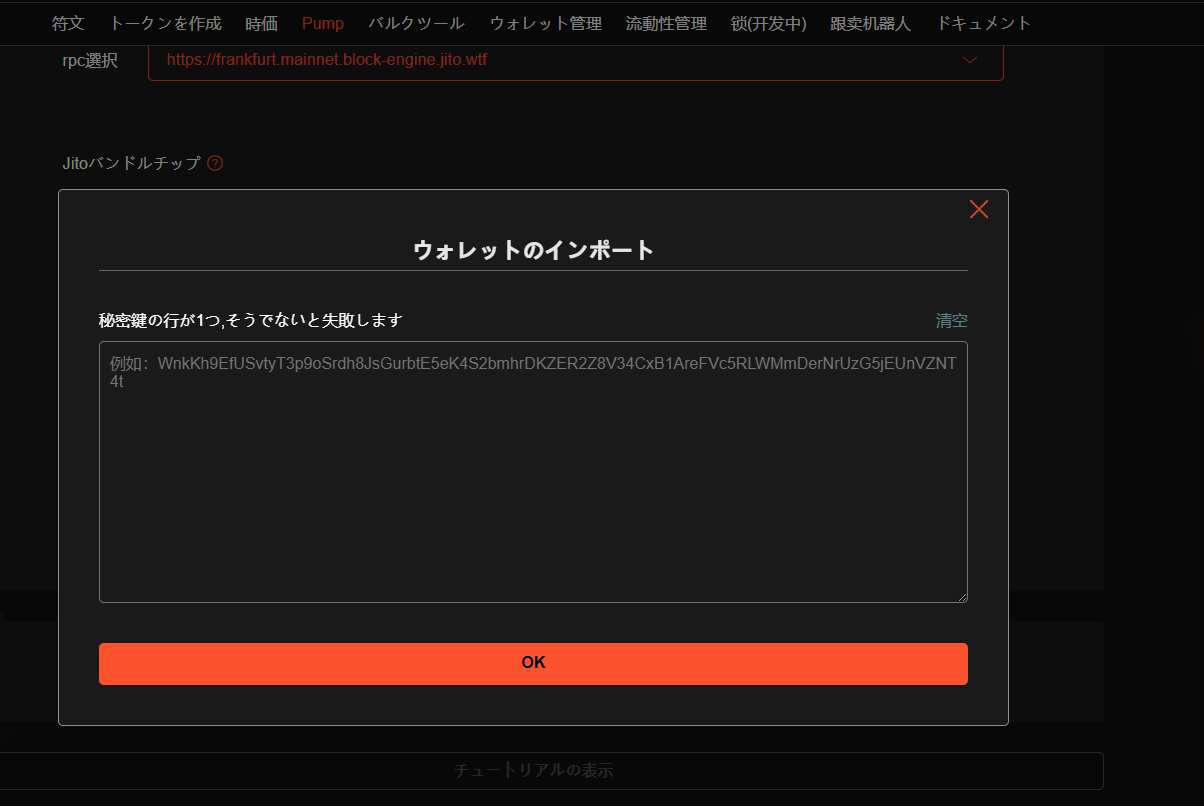Click the Jito bundle tip help icon

click(x=215, y=163)
